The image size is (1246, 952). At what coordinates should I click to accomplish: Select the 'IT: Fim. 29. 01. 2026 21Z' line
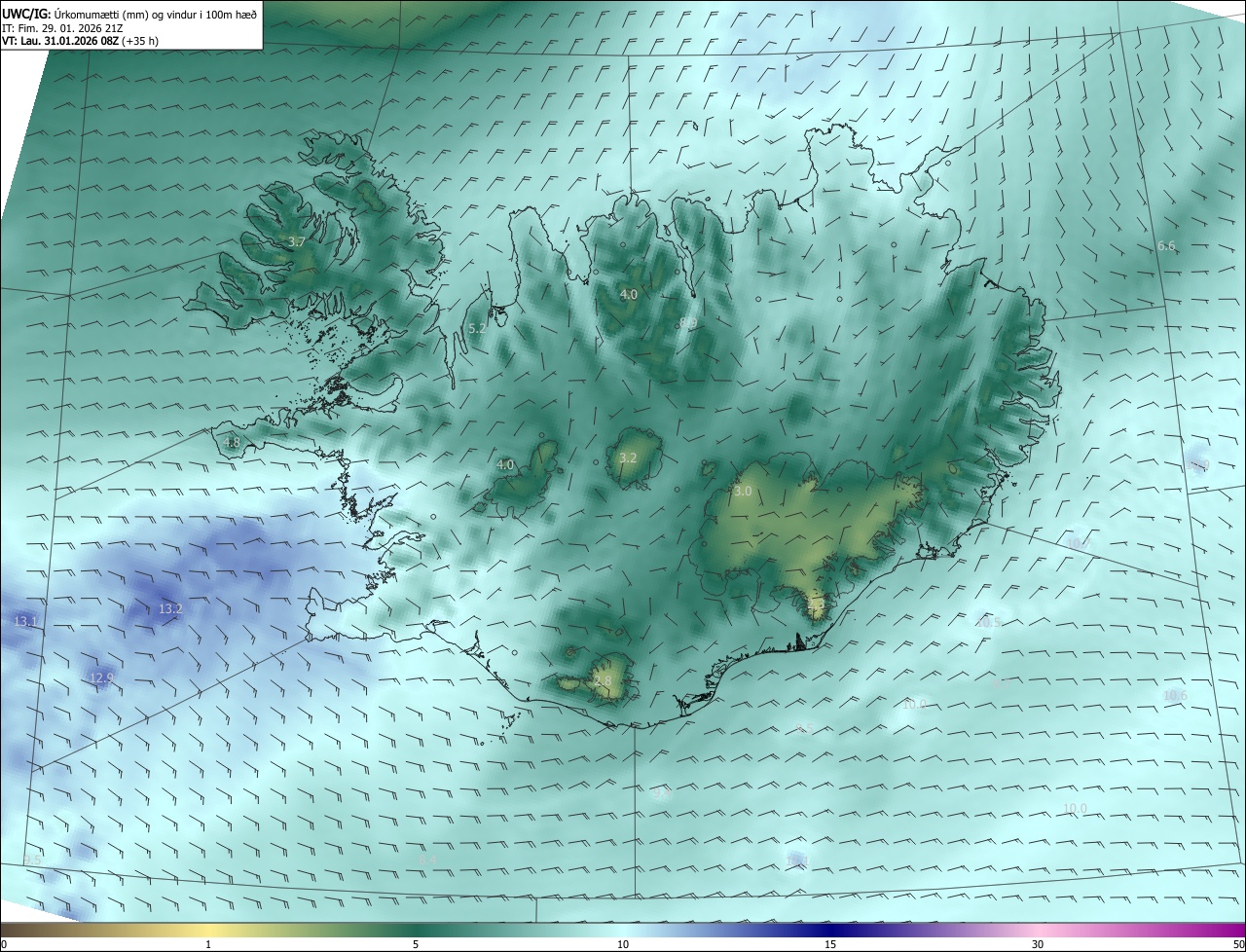pyautogui.click(x=61, y=28)
